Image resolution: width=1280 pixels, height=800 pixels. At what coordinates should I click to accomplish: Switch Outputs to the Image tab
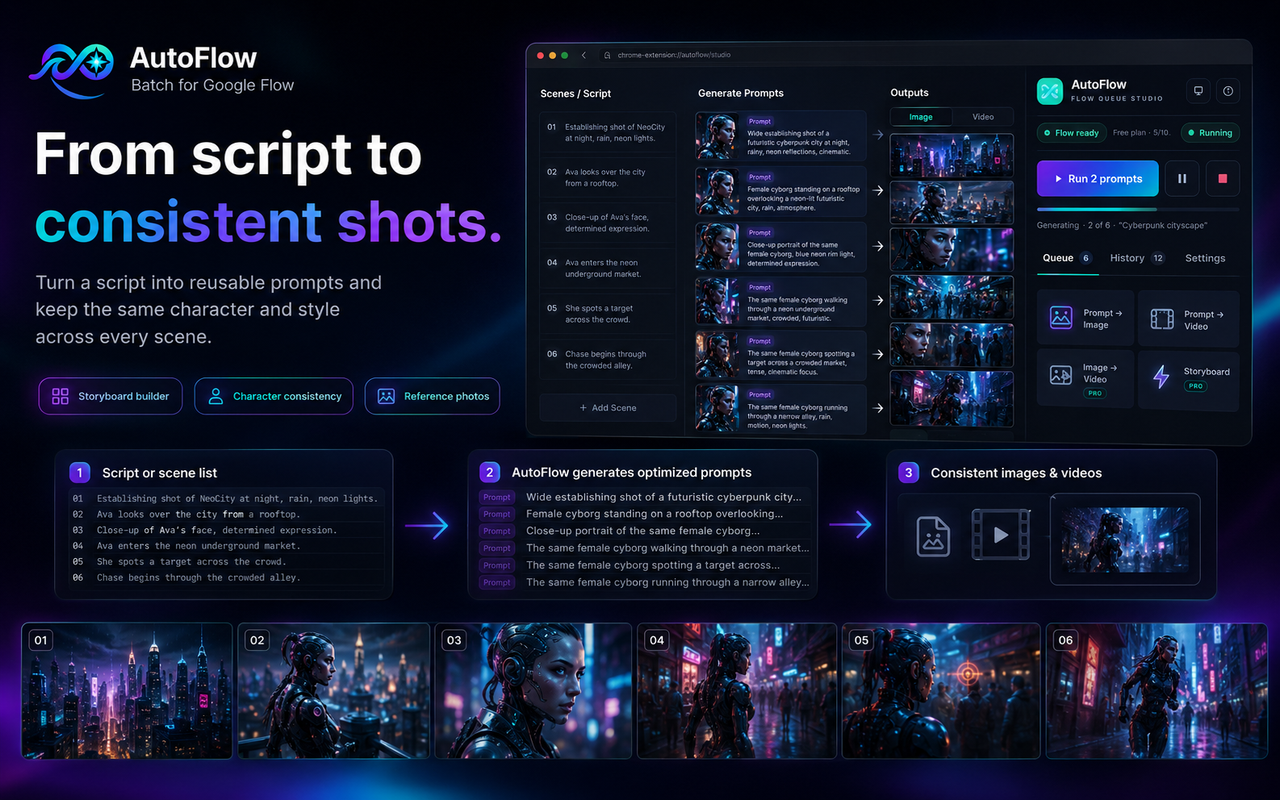pos(921,117)
